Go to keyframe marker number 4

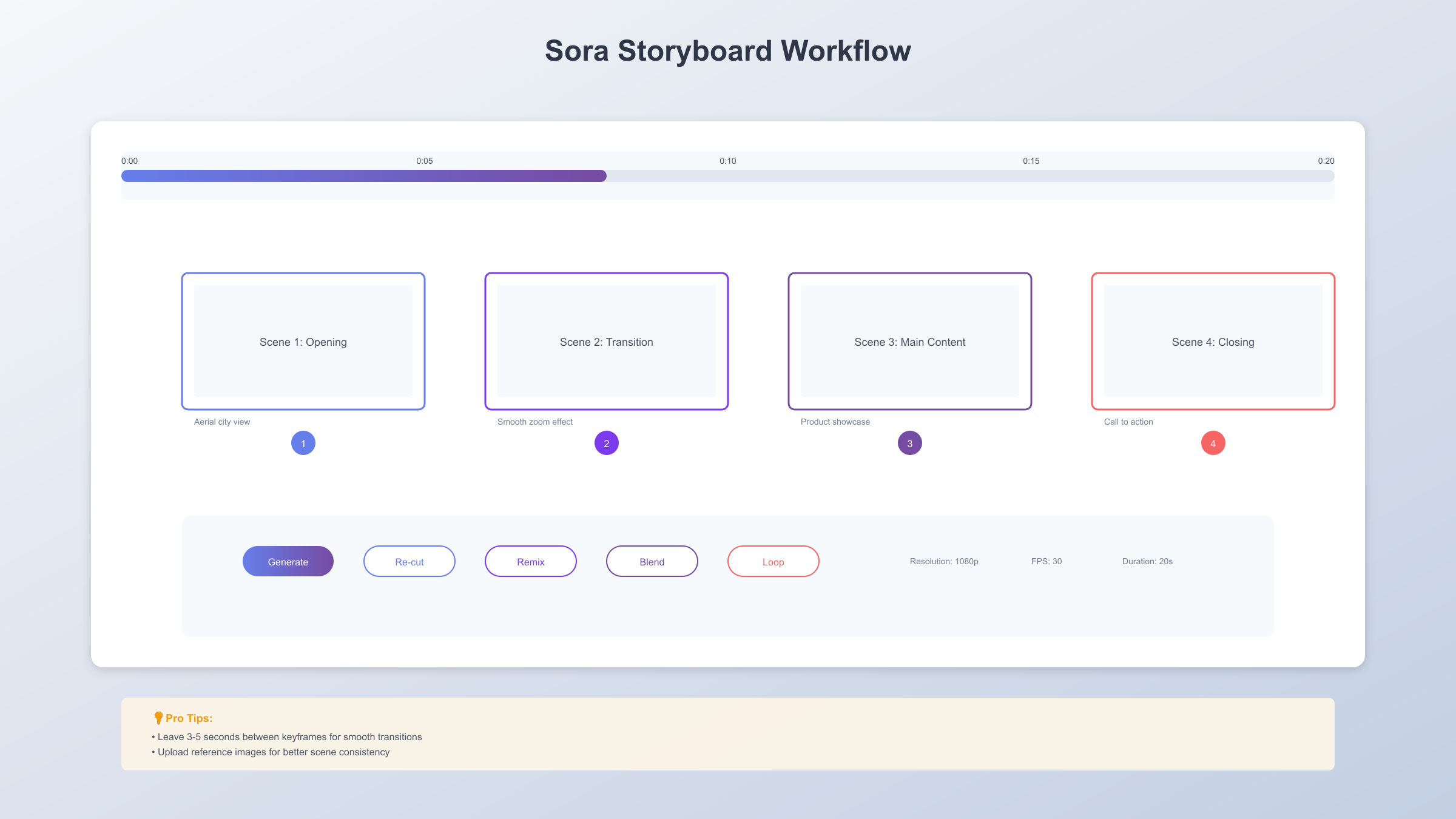[x=1213, y=443]
